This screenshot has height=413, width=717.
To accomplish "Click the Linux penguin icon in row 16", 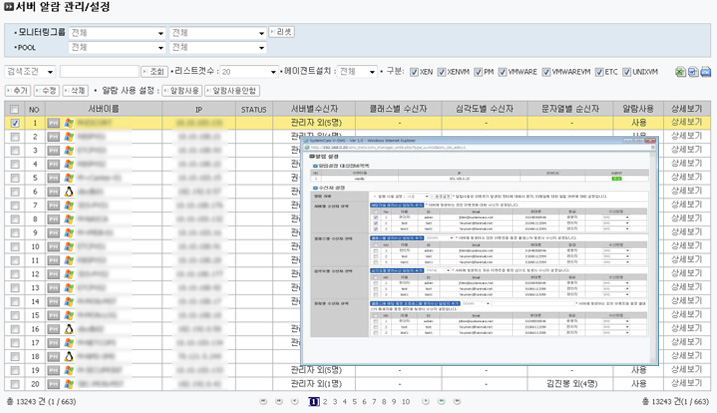I will pyautogui.click(x=69, y=329).
